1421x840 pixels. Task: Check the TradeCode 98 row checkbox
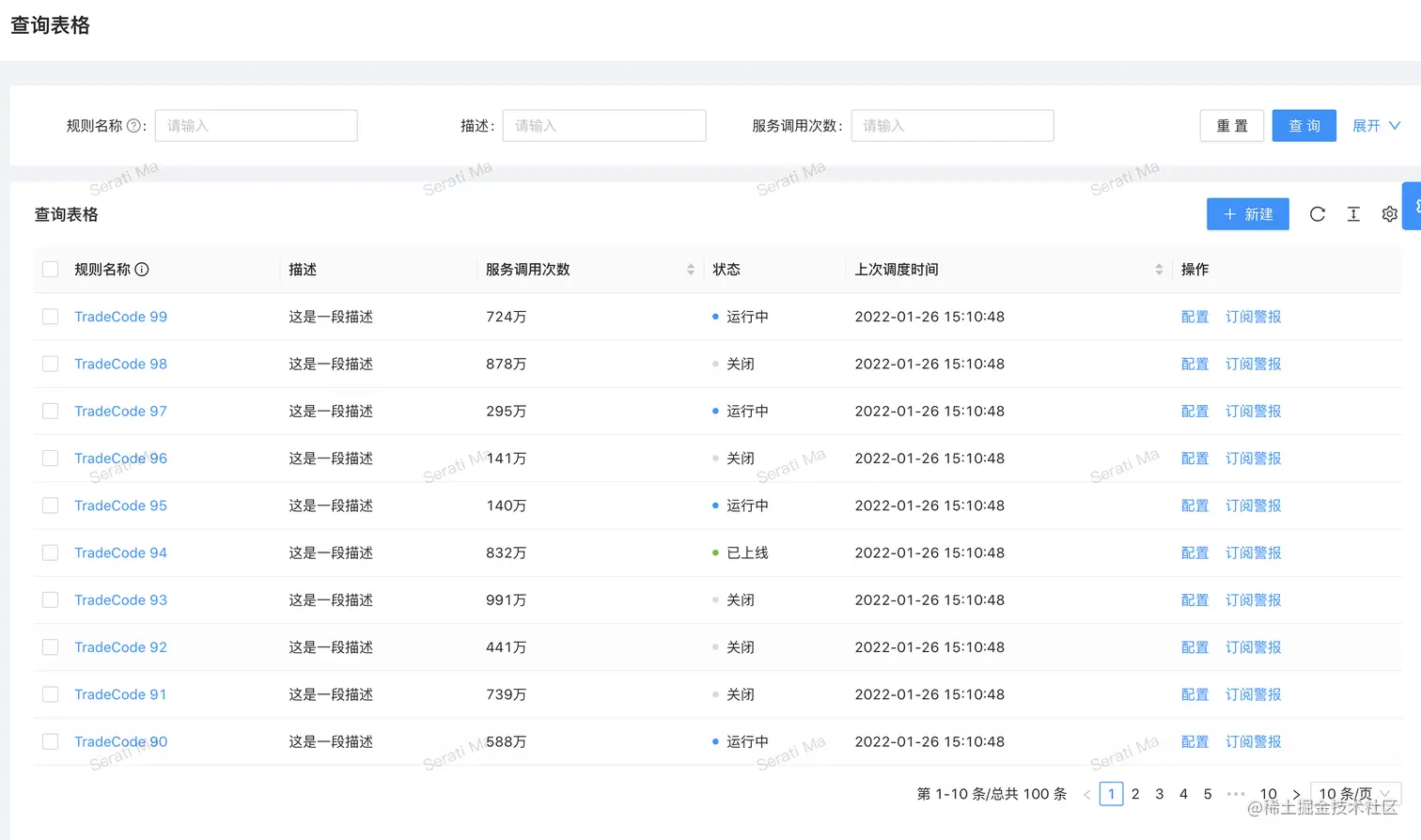click(51, 364)
